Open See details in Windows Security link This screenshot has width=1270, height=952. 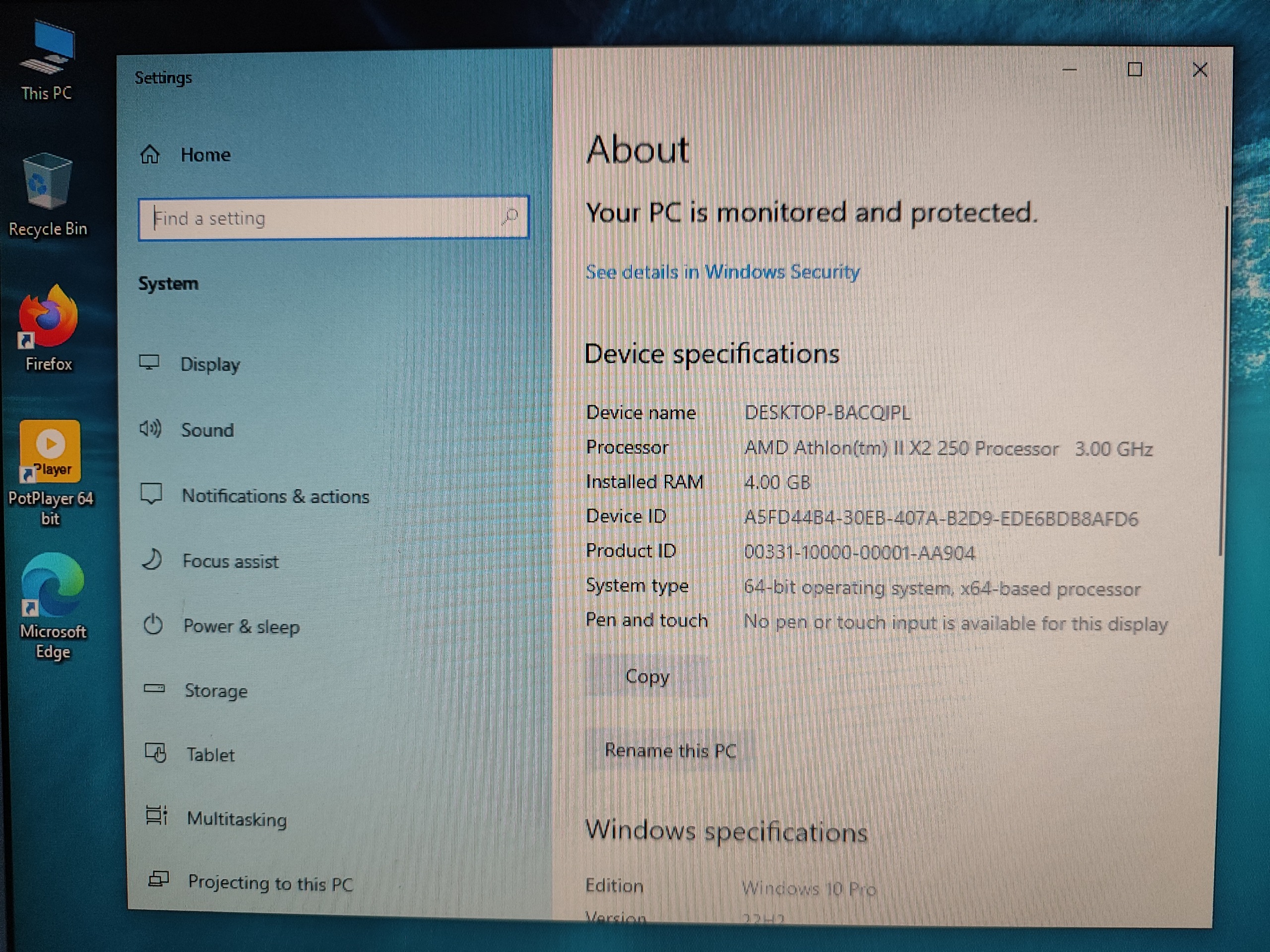tap(722, 272)
